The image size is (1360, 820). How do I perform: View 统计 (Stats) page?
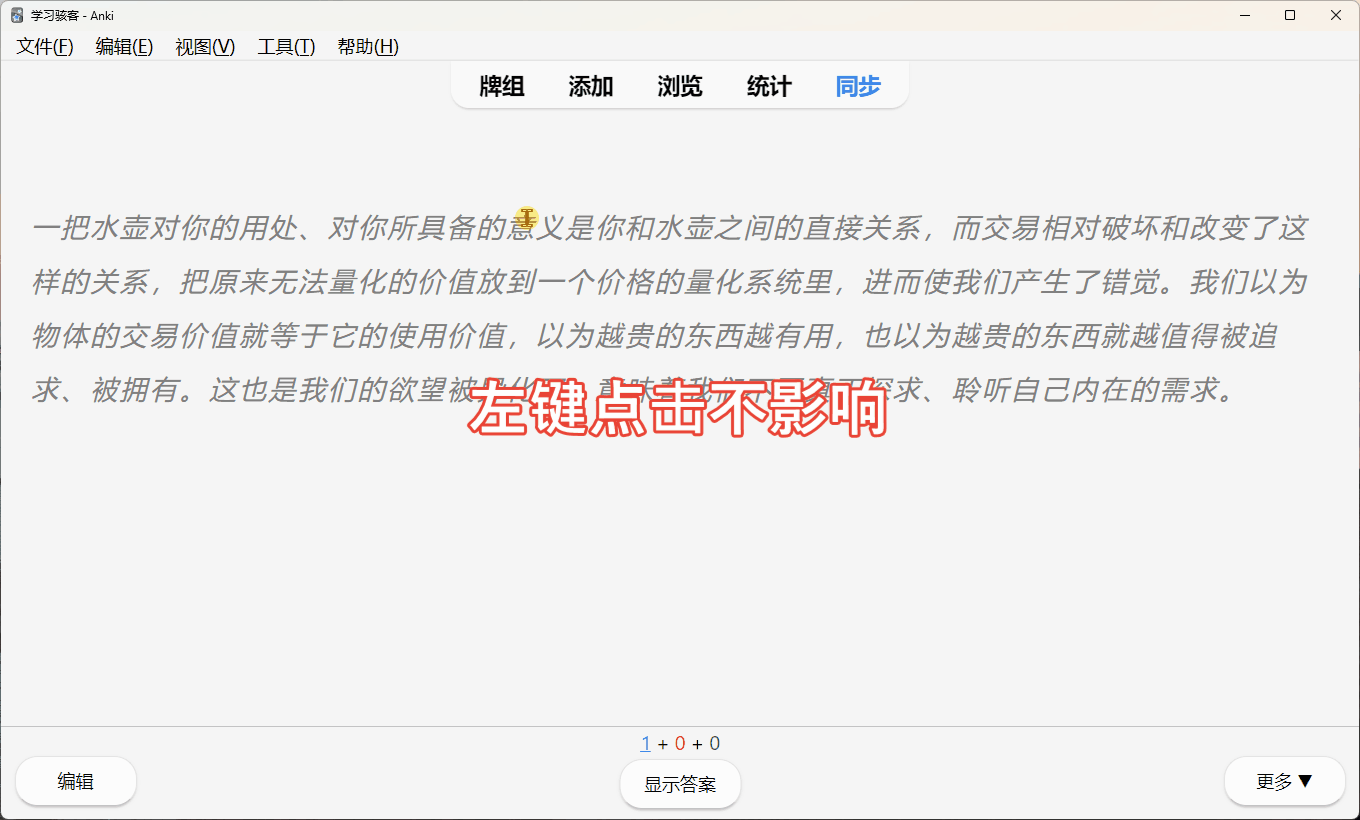[x=768, y=86]
